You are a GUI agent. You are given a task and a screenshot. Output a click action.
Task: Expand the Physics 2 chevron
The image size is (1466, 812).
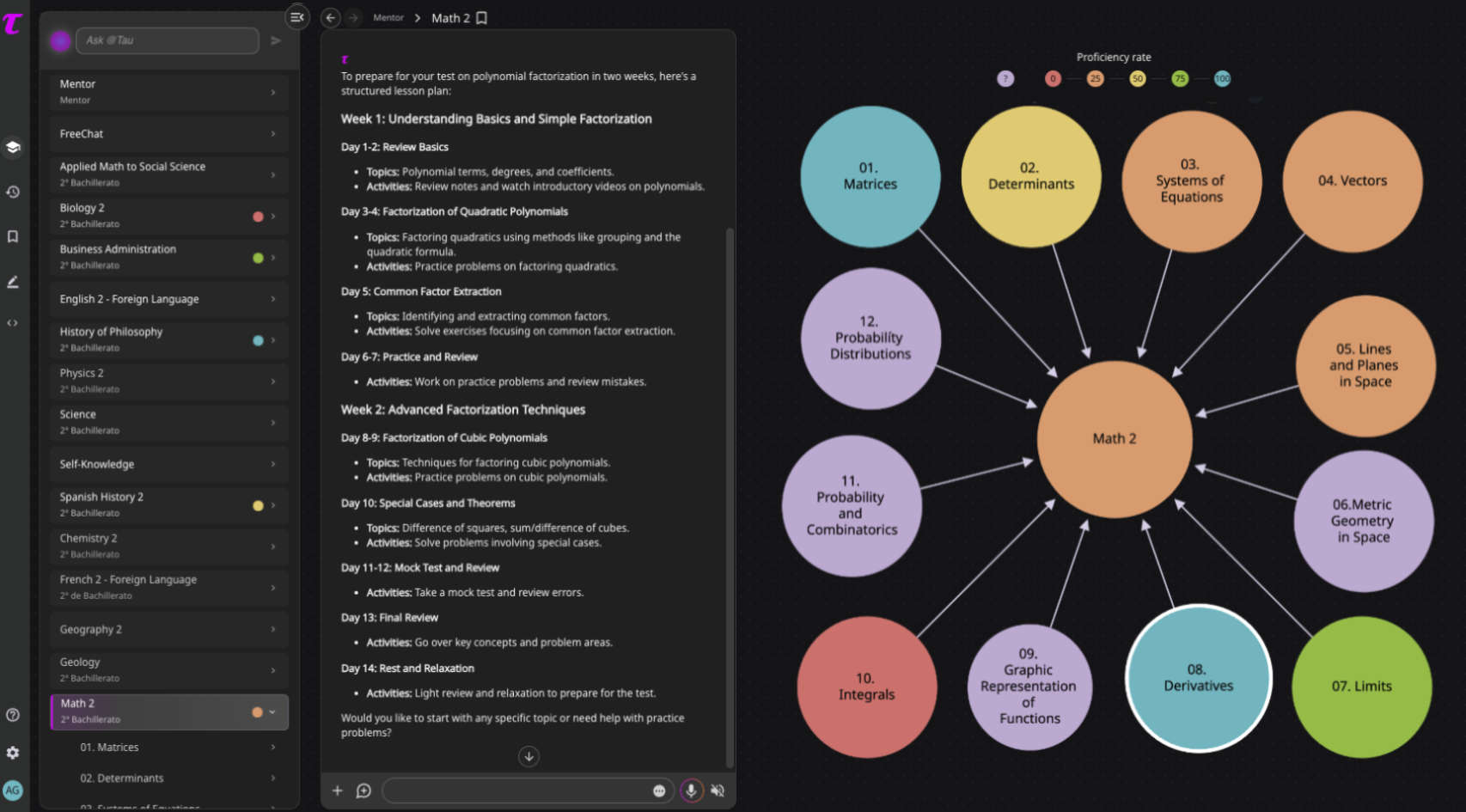273,382
